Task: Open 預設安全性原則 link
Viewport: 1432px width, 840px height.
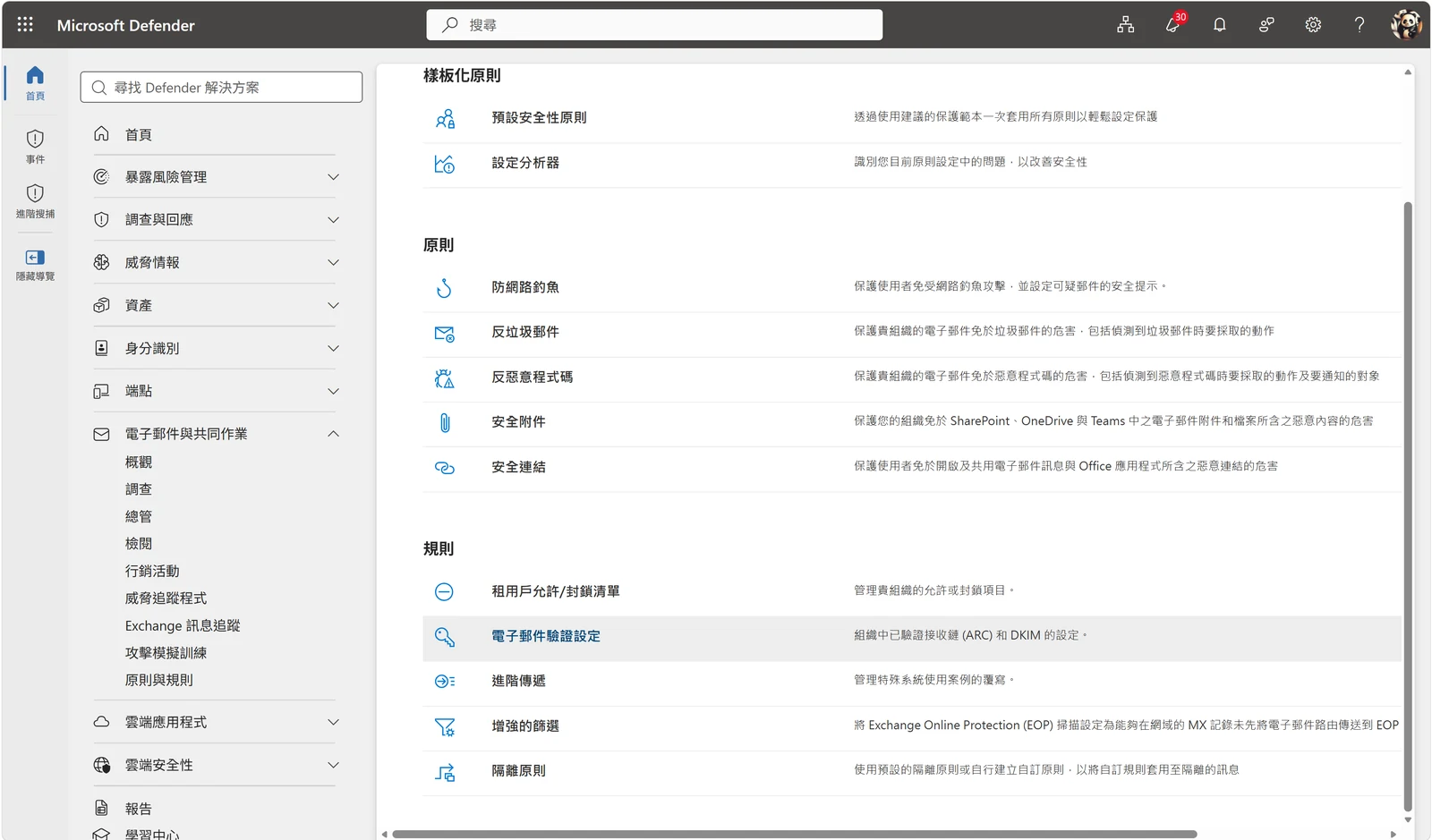Action: point(539,117)
